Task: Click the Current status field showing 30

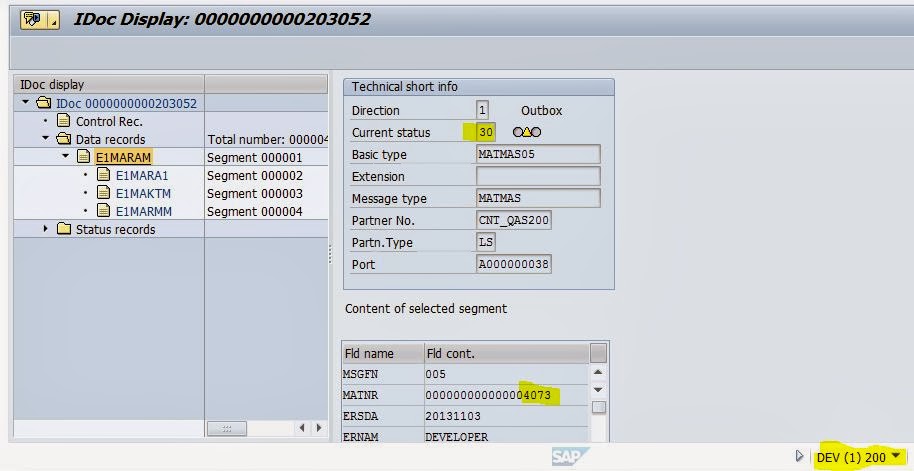Action: 486,132
